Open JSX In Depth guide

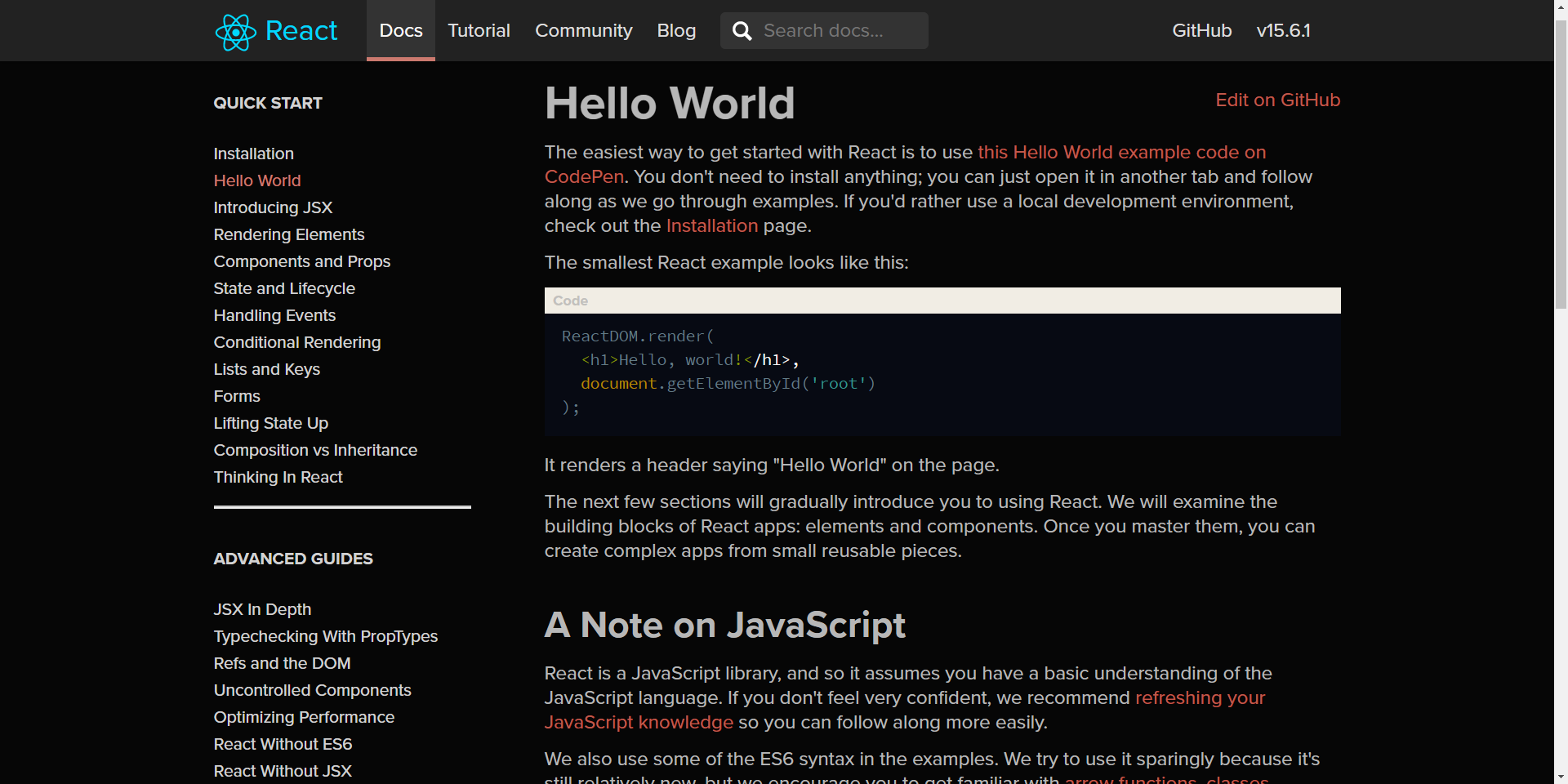[x=262, y=609]
